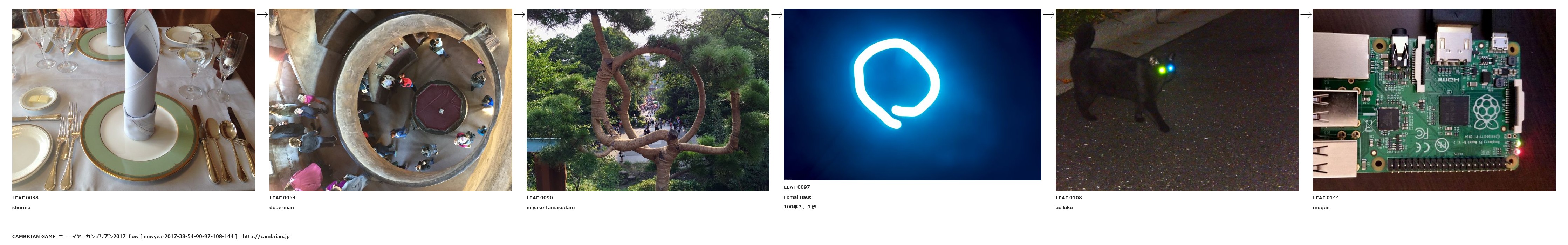Click the author name aoikiku

click(1064, 208)
